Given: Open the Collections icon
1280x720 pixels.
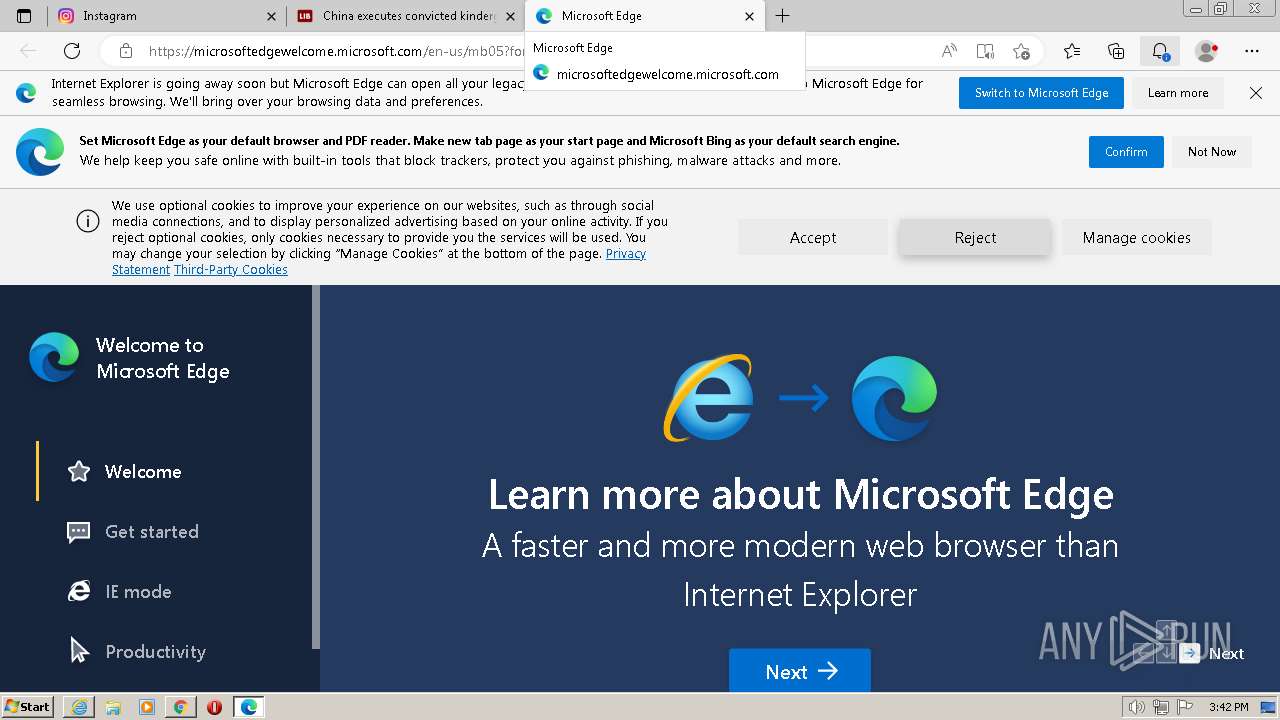Looking at the screenshot, I should (1116, 51).
